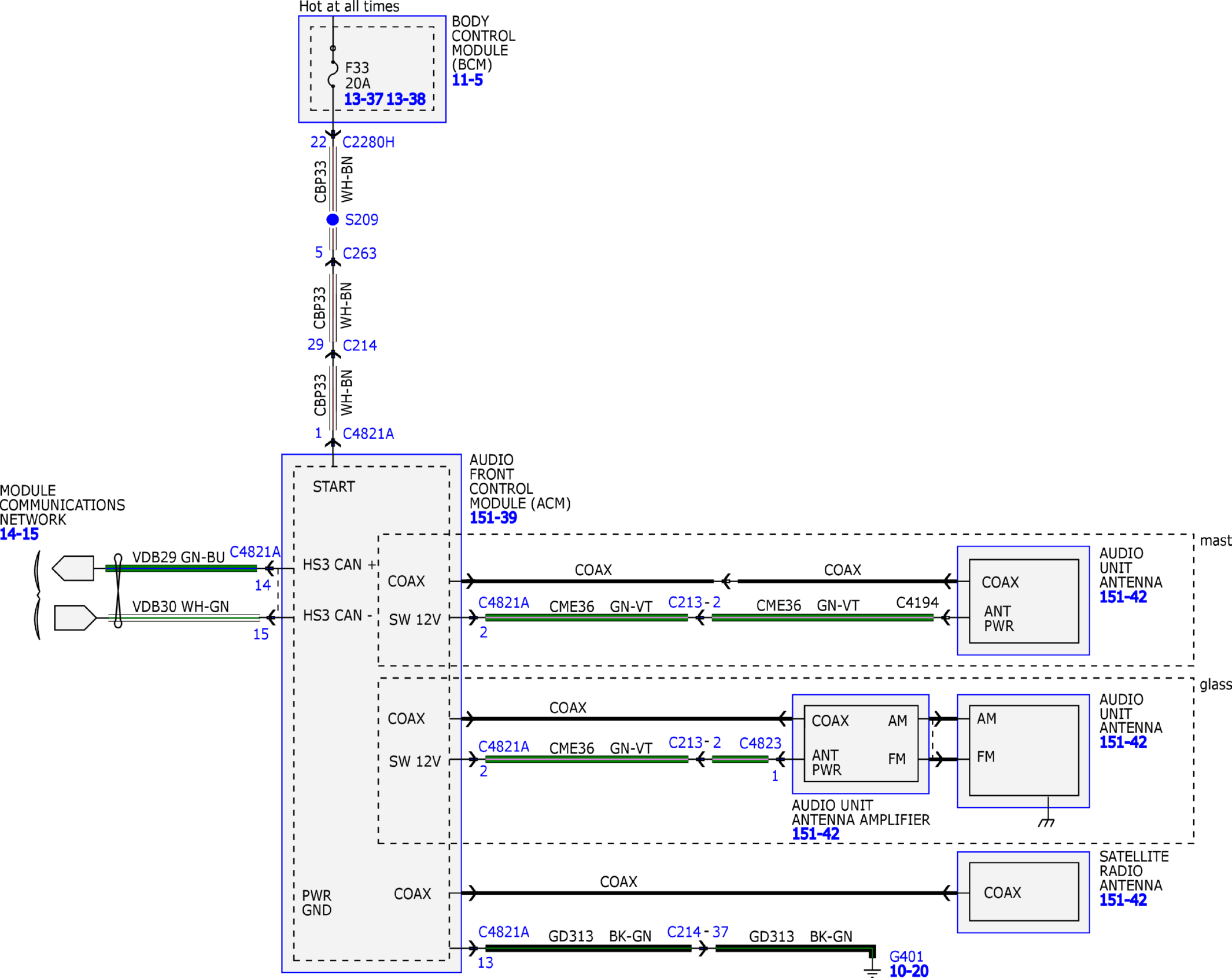Viewport: 1232px width, 978px height.
Task: Follow 151-42 link beside Satellite Radio Antenna
Action: point(1123,900)
